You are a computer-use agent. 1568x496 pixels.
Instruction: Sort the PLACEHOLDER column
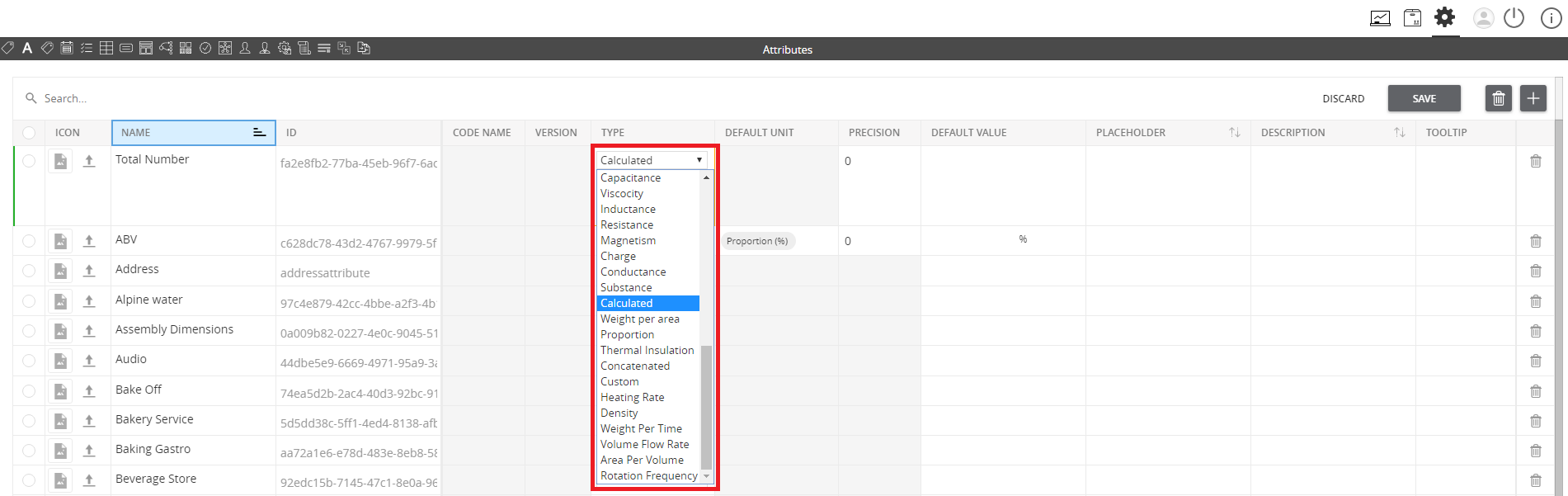click(x=1235, y=132)
